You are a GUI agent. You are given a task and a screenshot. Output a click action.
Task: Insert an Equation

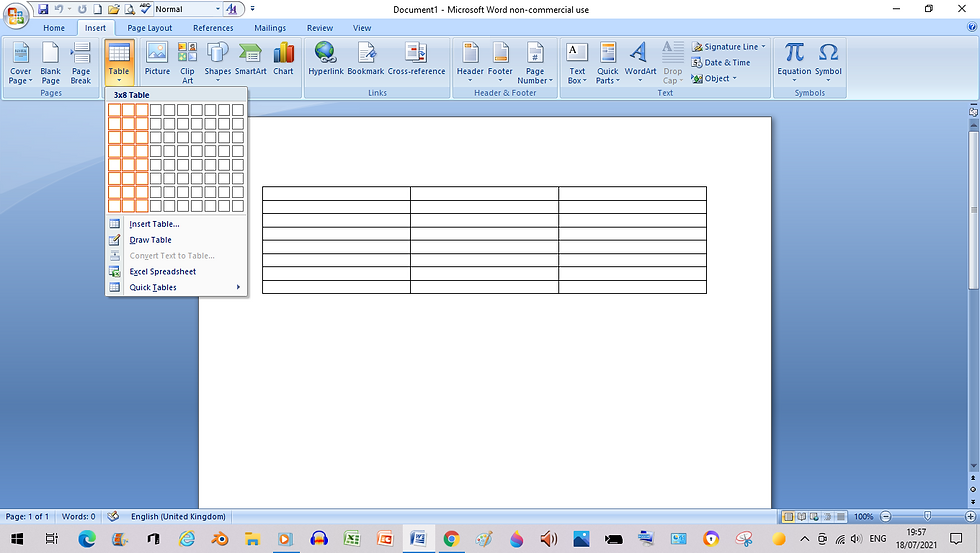(x=794, y=62)
